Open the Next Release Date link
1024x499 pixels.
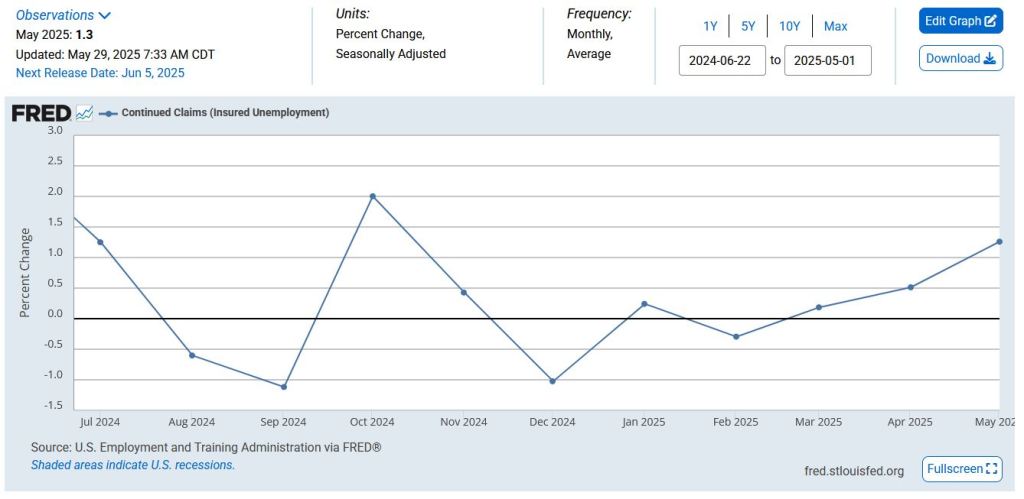100,73
